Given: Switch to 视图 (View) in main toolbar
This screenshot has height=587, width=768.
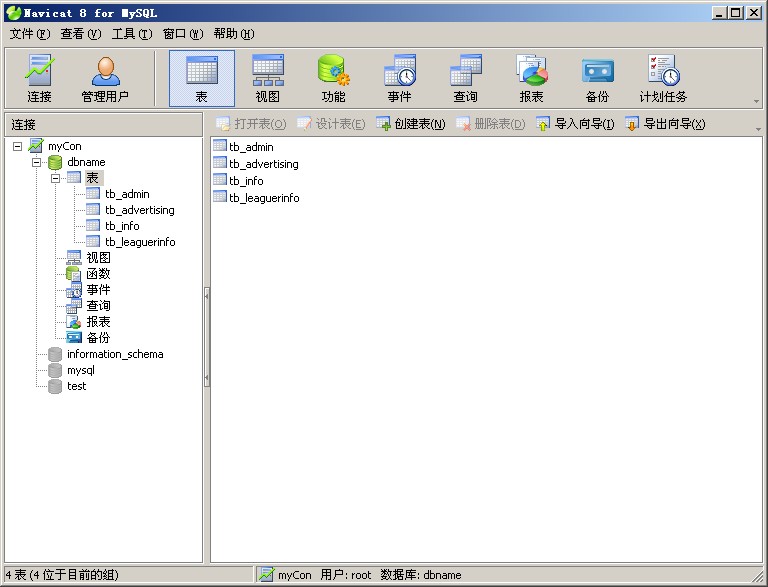Looking at the screenshot, I should [267, 78].
